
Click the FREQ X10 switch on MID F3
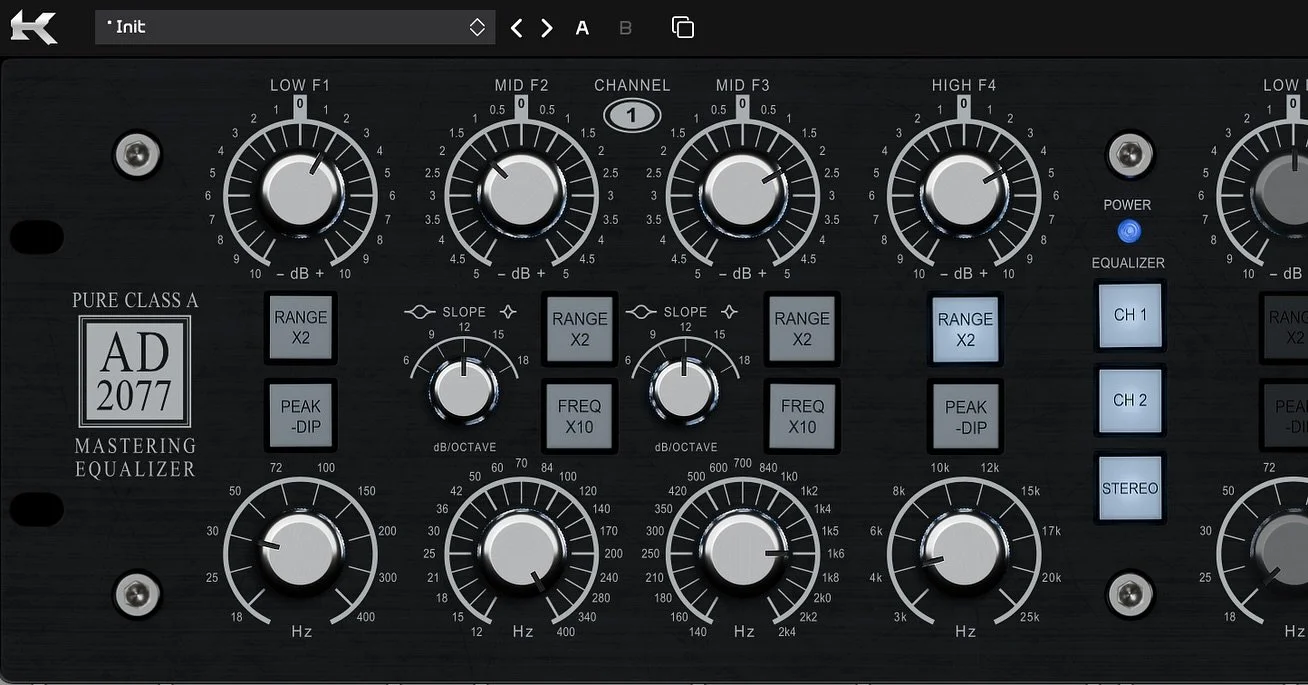click(801, 415)
